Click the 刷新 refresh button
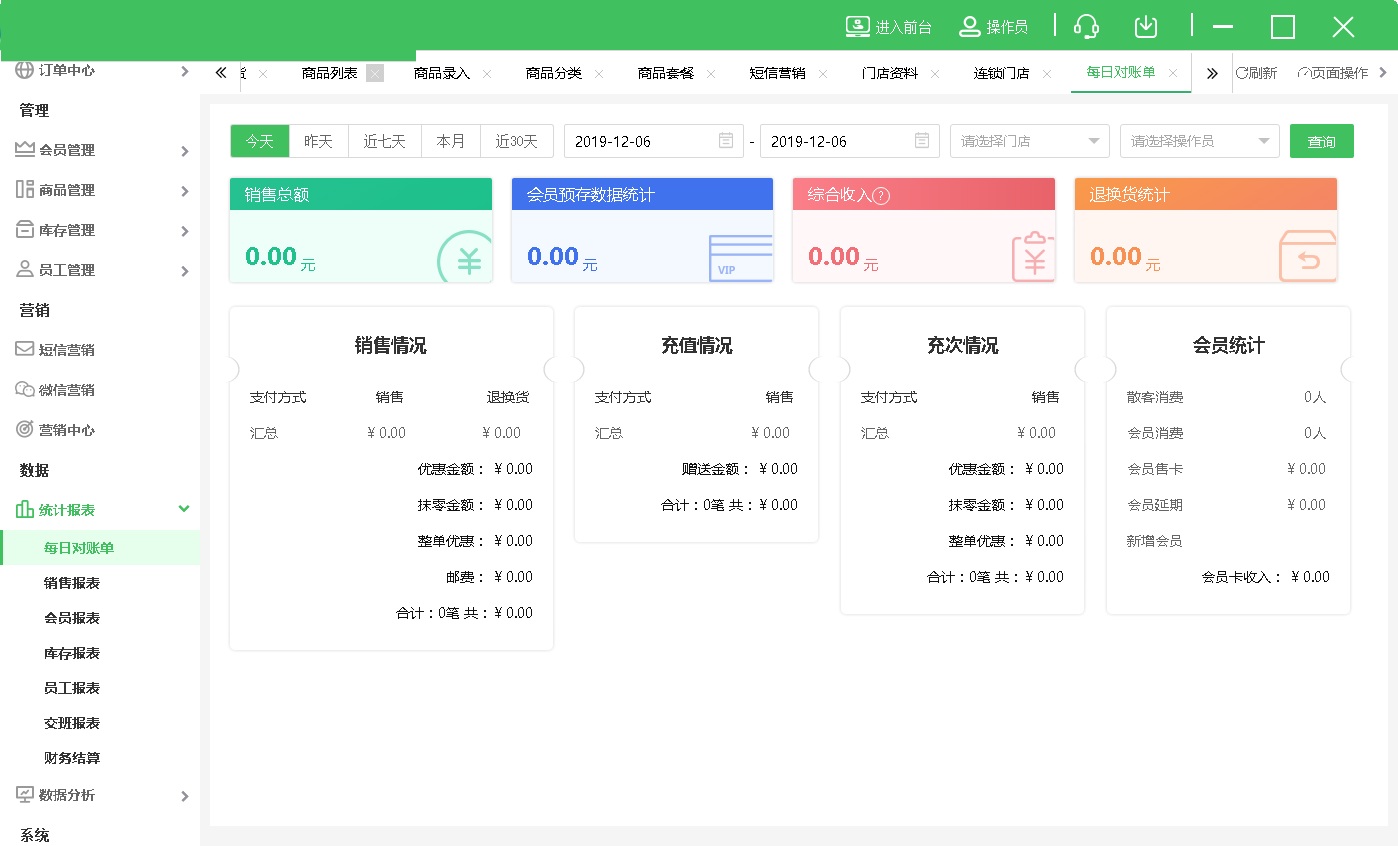This screenshot has height=846, width=1398. pos(1257,73)
